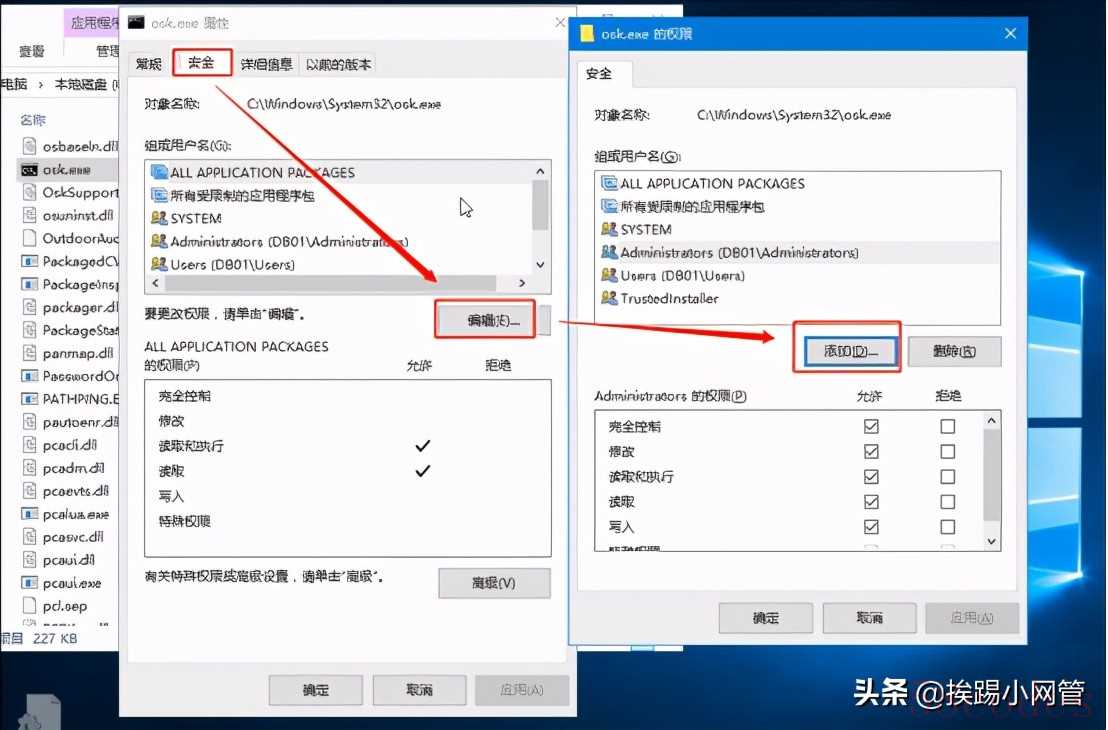This screenshot has width=1108, height=730.
Task: Click the Add (D) button in permissions
Action: pyautogui.click(x=851, y=351)
